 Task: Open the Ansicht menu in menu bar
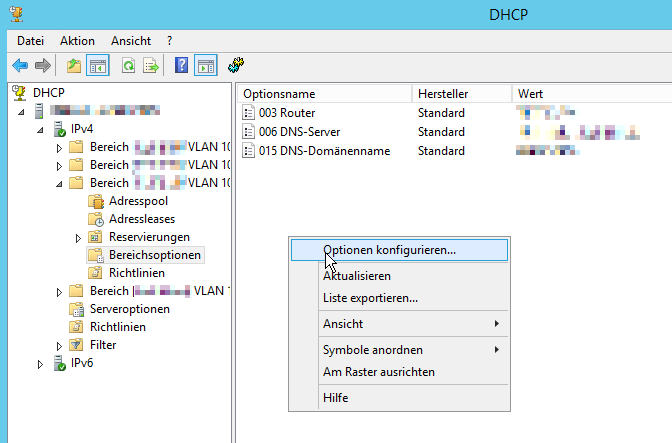(x=131, y=40)
